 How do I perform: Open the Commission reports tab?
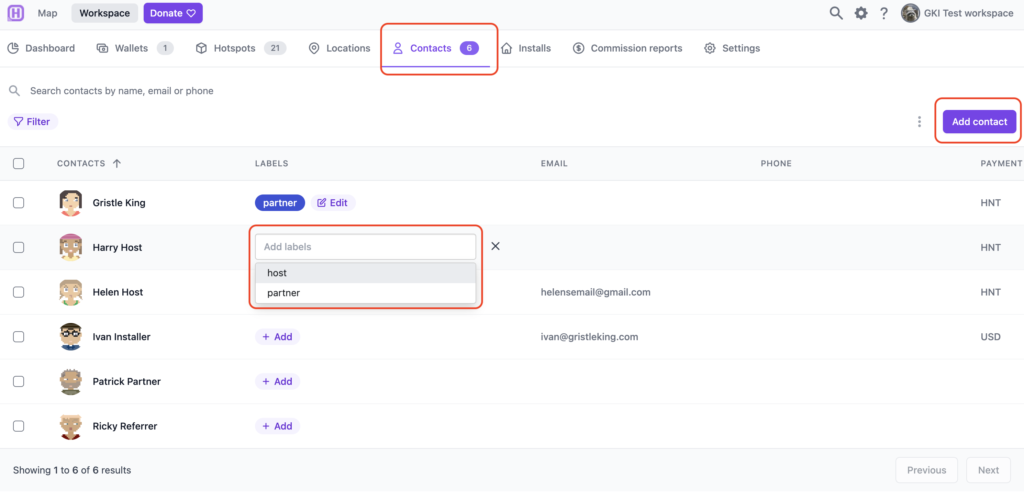[x=627, y=48]
